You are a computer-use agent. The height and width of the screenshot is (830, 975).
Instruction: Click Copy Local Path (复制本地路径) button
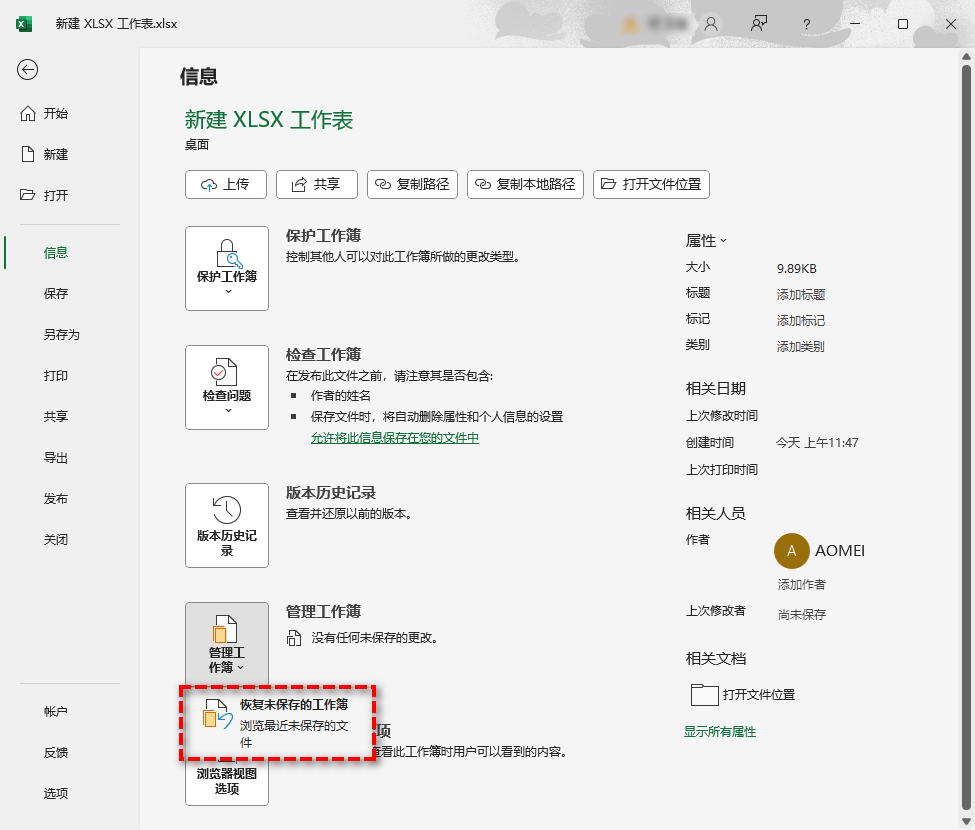pyautogui.click(x=525, y=184)
